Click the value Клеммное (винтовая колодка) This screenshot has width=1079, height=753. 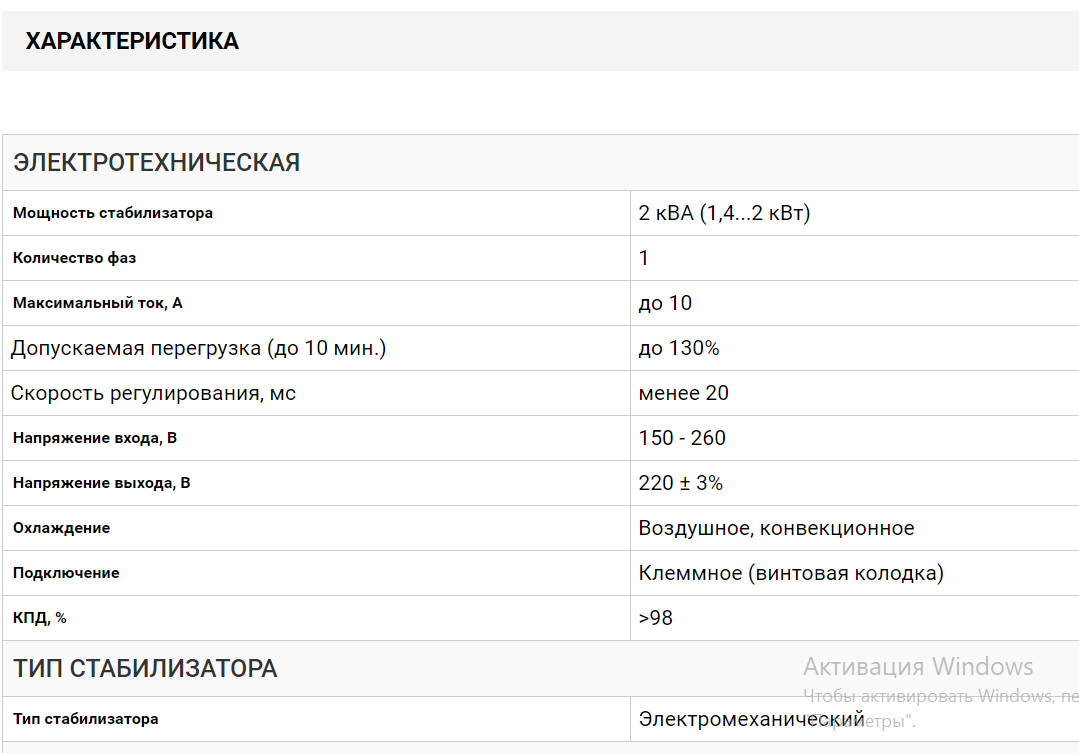[x=791, y=573]
